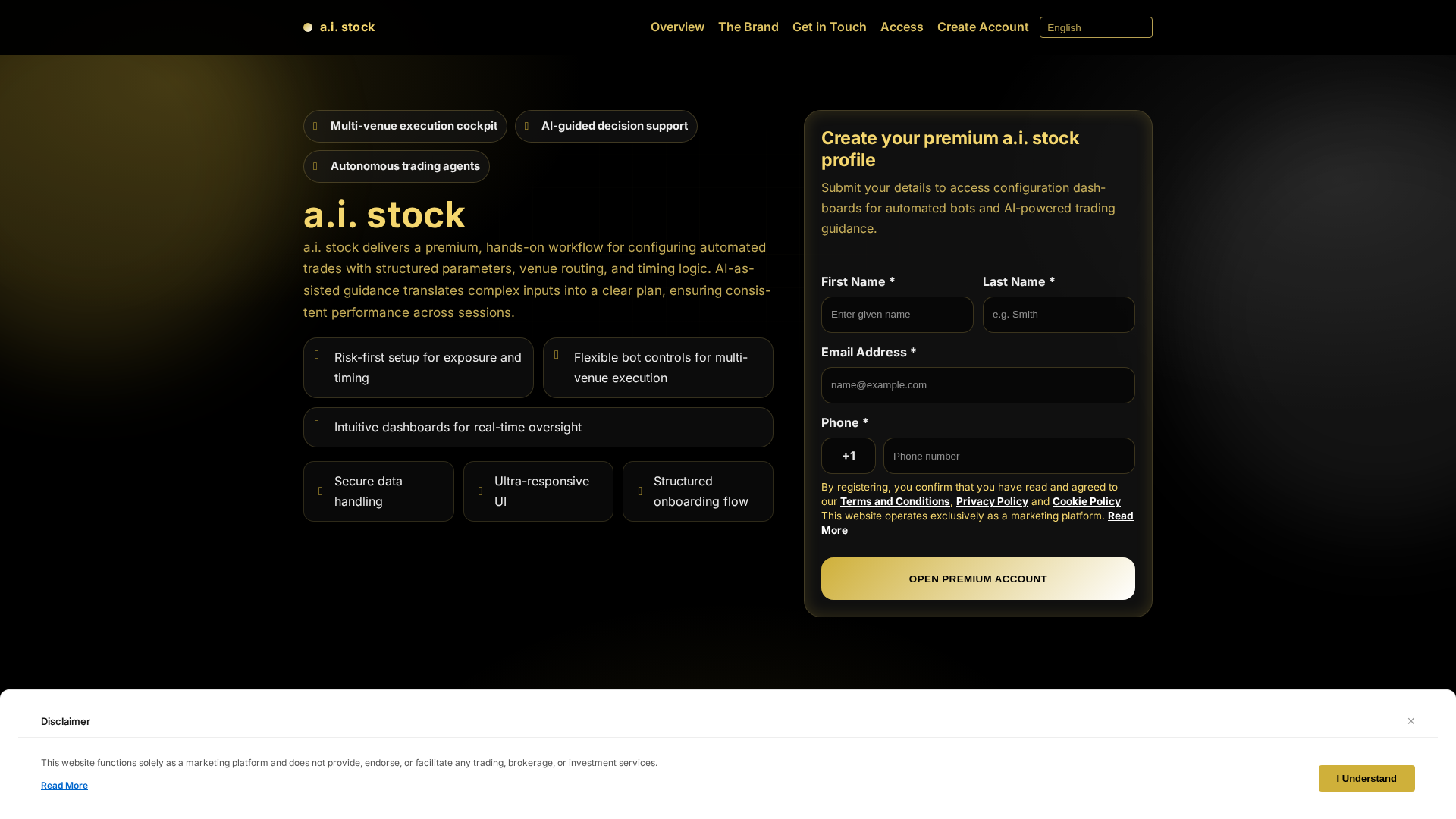Click icon beside Multi-venue execution cockpit
Image resolution: width=1456 pixels, height=819 pixels.
315,126
